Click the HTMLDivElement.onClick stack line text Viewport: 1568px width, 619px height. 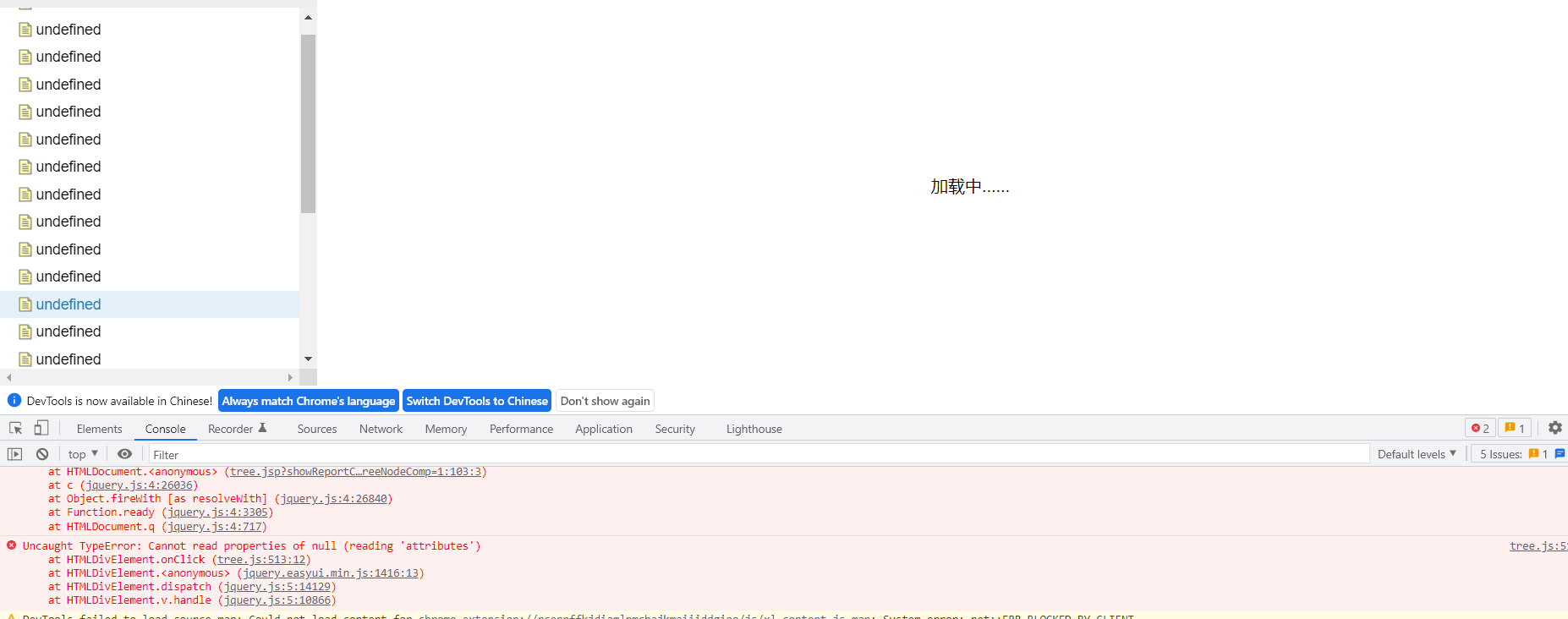tap(179, 560)
